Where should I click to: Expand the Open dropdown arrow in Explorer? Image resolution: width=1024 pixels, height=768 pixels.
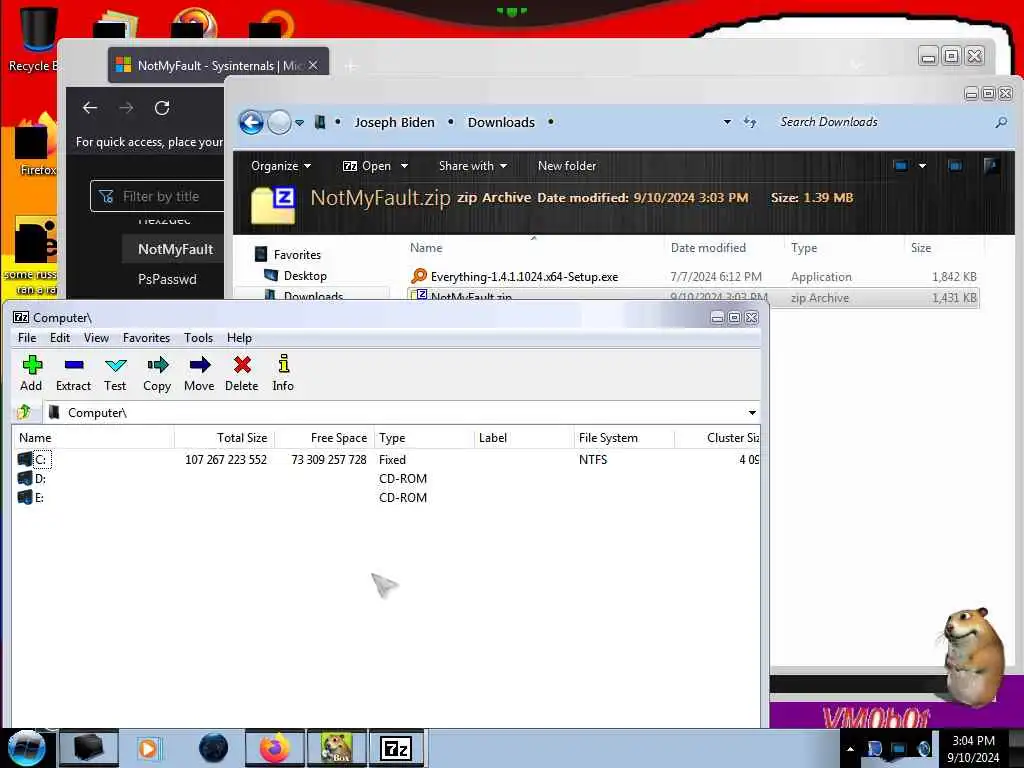tap(404, 166)
